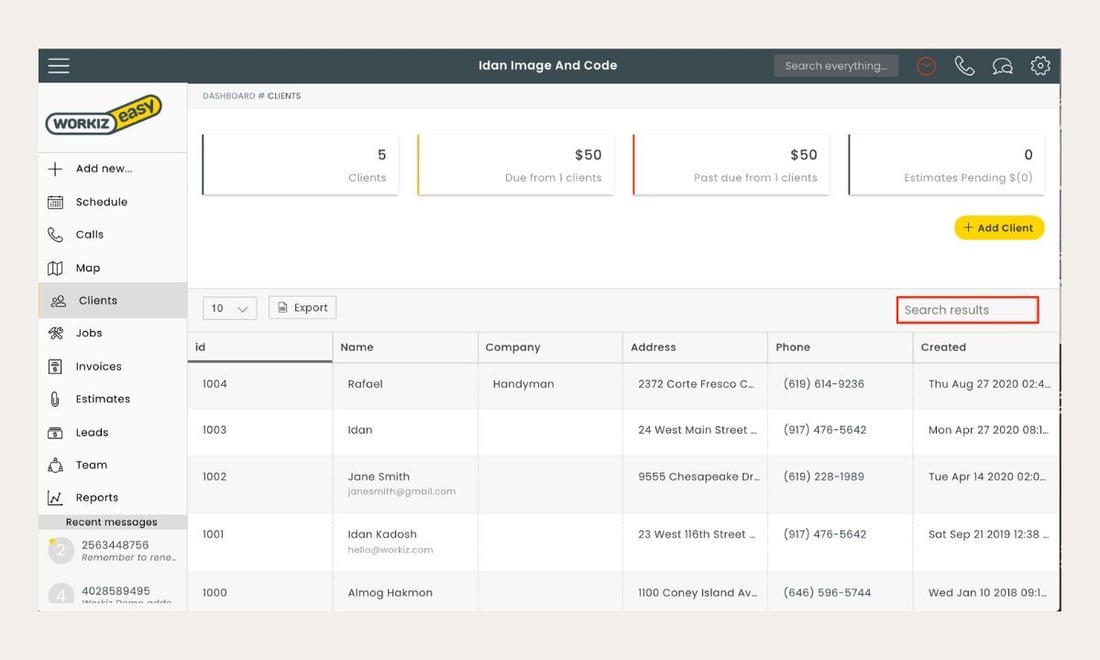
Task: Click address 2372 Corte Fresco C...
Action: pos(696,384)
